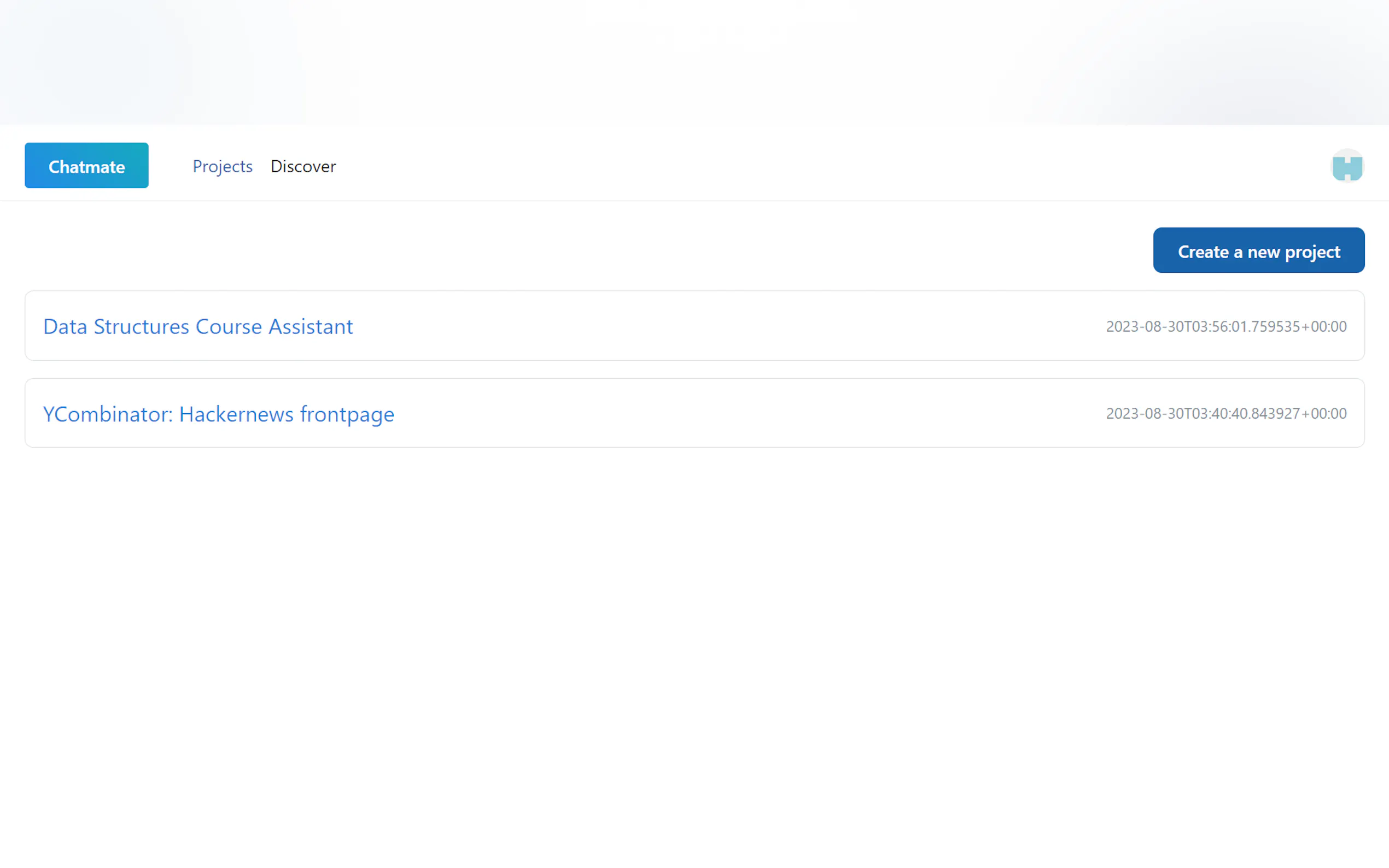Click the 03:40:40 timestamp on second project
This screenshot has height=868, width=1389.
pyautogui.click(x=1225, y=414)
